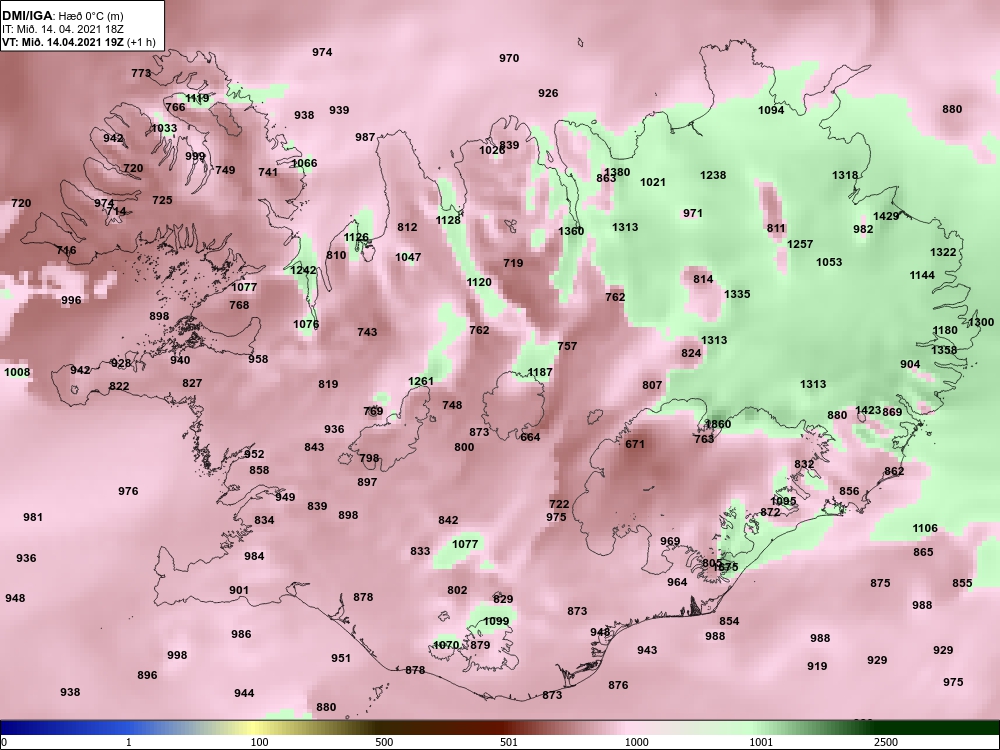The image size is (1000, 750).
Task: Click the map value "970"
Action: click(509, 58)
